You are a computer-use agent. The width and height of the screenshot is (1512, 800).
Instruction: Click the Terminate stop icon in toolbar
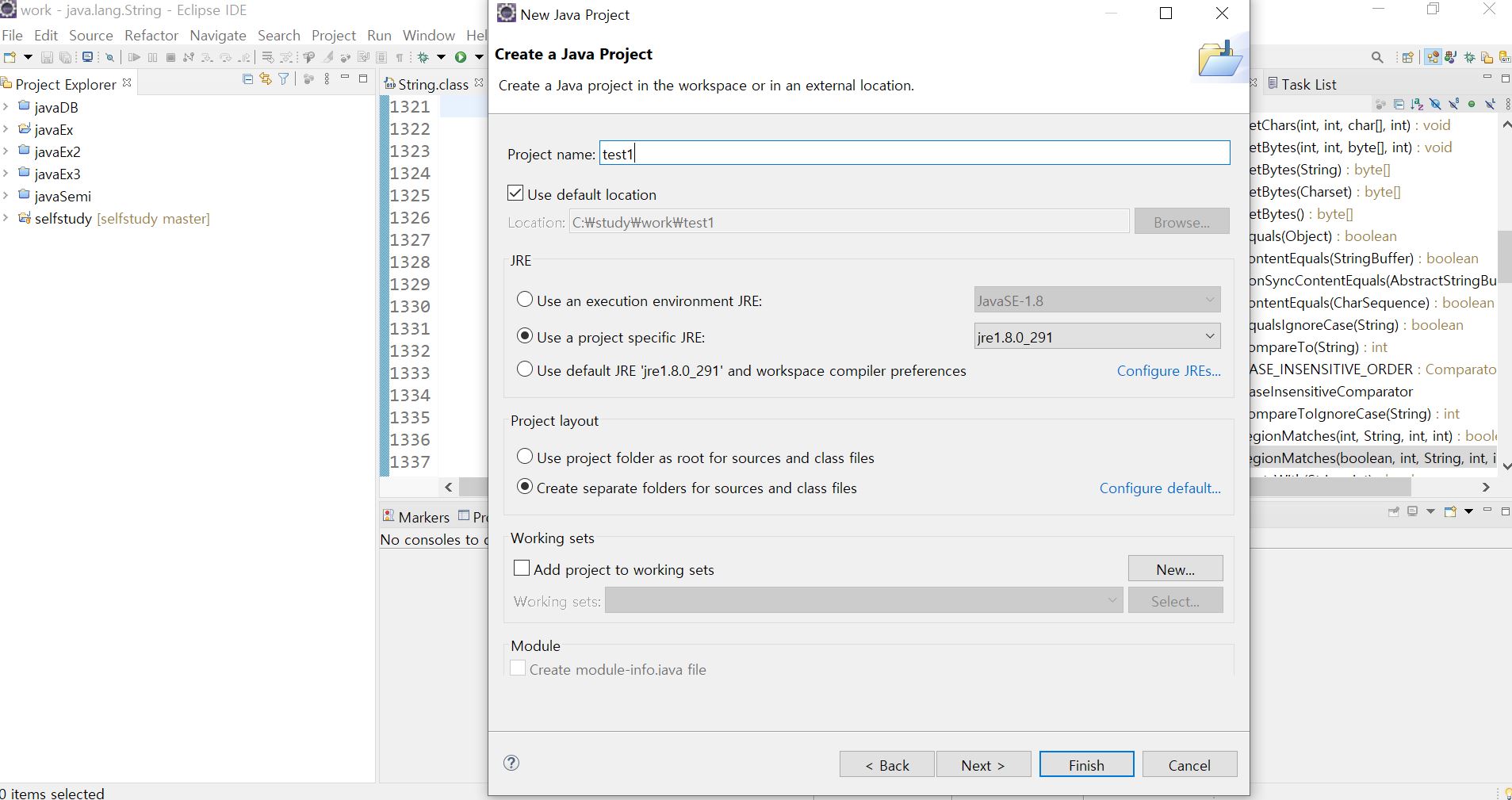[170, 57]
